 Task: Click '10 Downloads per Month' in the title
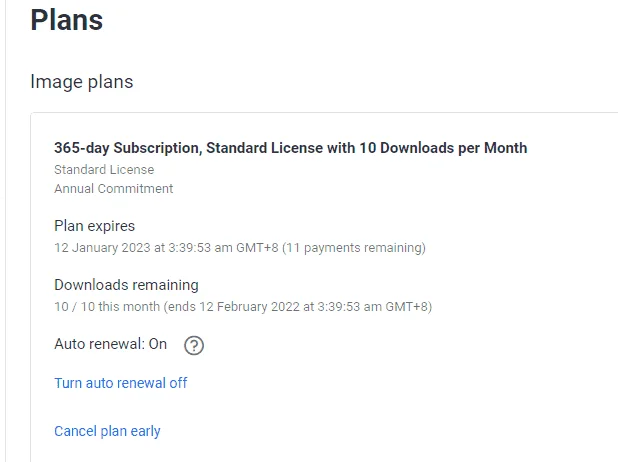(x=443, y=148)
